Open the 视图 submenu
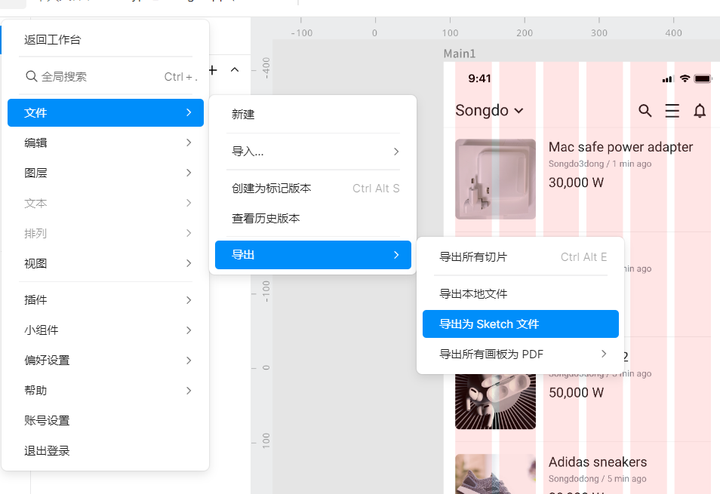This screenshot has height=494, width=720. coord(105,264)
